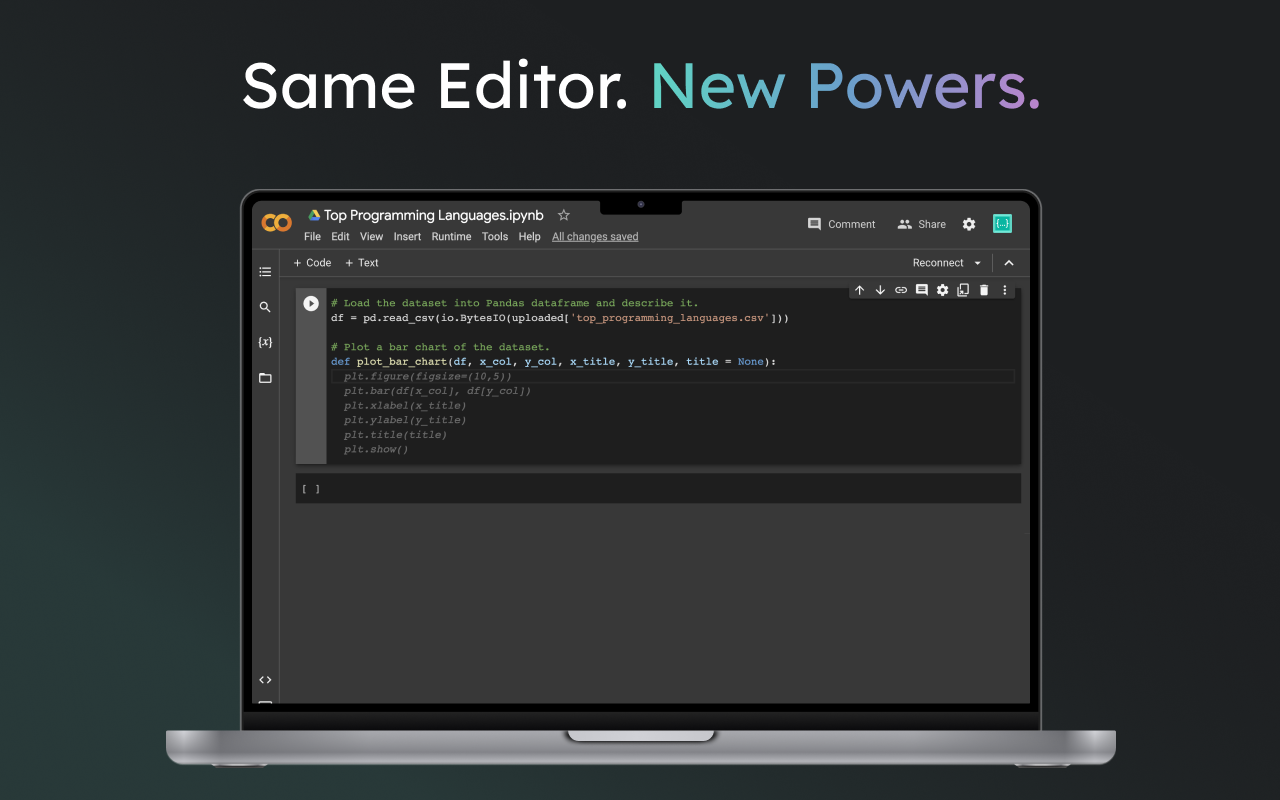Open more cell actions with the ellipsis
The height and width of the screenshot is (800, 1280).
(1004, 290)
